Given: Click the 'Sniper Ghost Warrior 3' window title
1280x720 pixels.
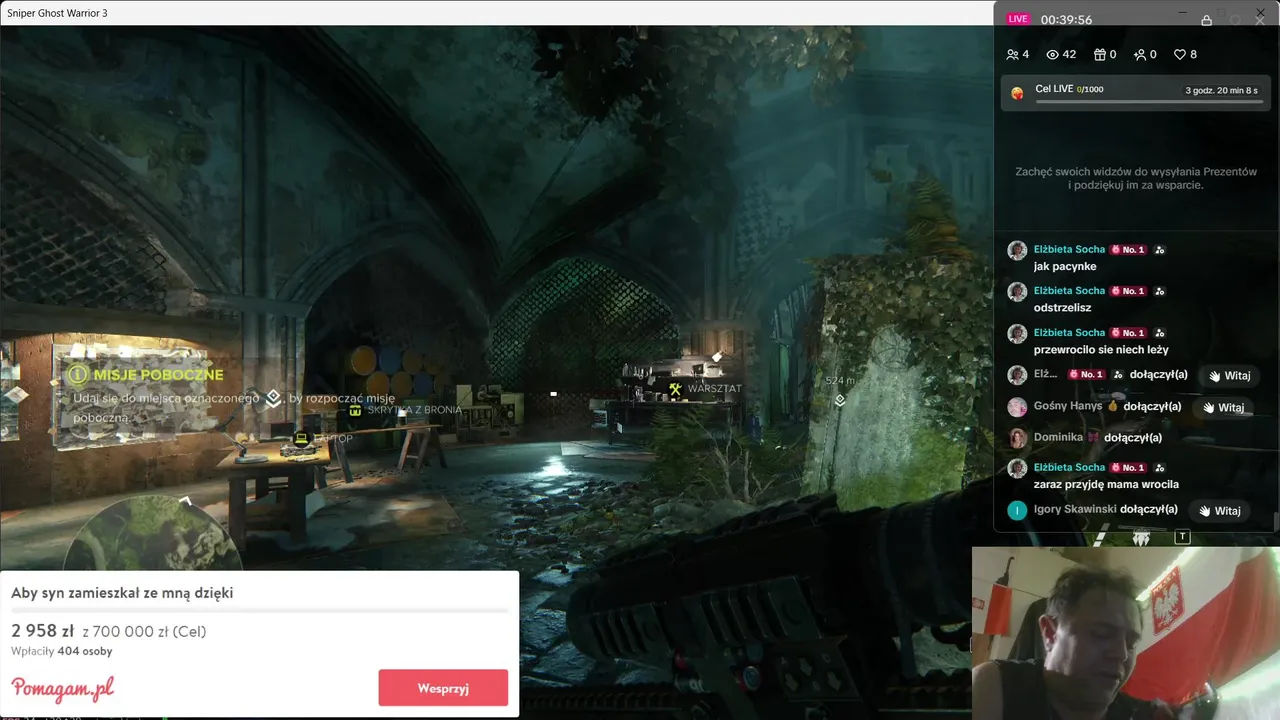Looking at the screenshot, I should click(x=57, y=13).
